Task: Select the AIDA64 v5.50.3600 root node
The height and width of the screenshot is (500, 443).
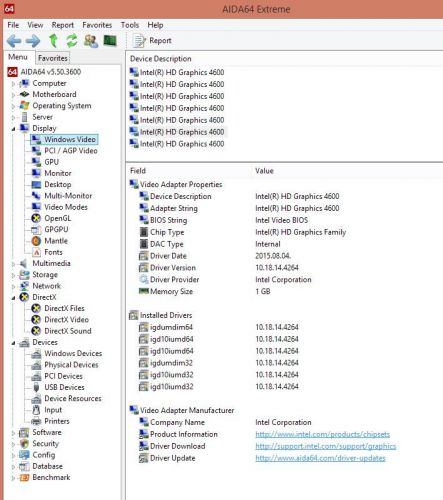Action: (51, 72)
